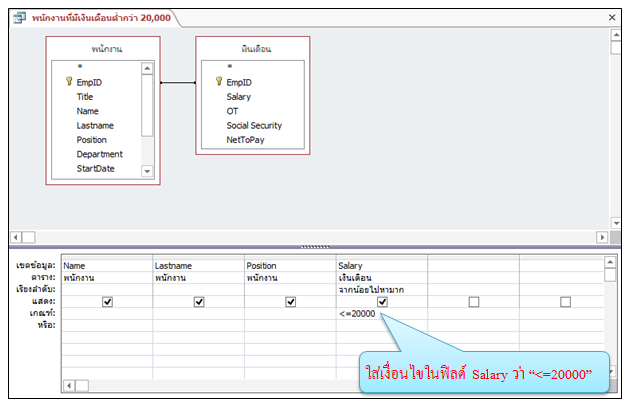Image resolution: width=628 pixels, height=403 pixels.
Task: Click the Position field cell in grid
Action: (x=290, y=266)
